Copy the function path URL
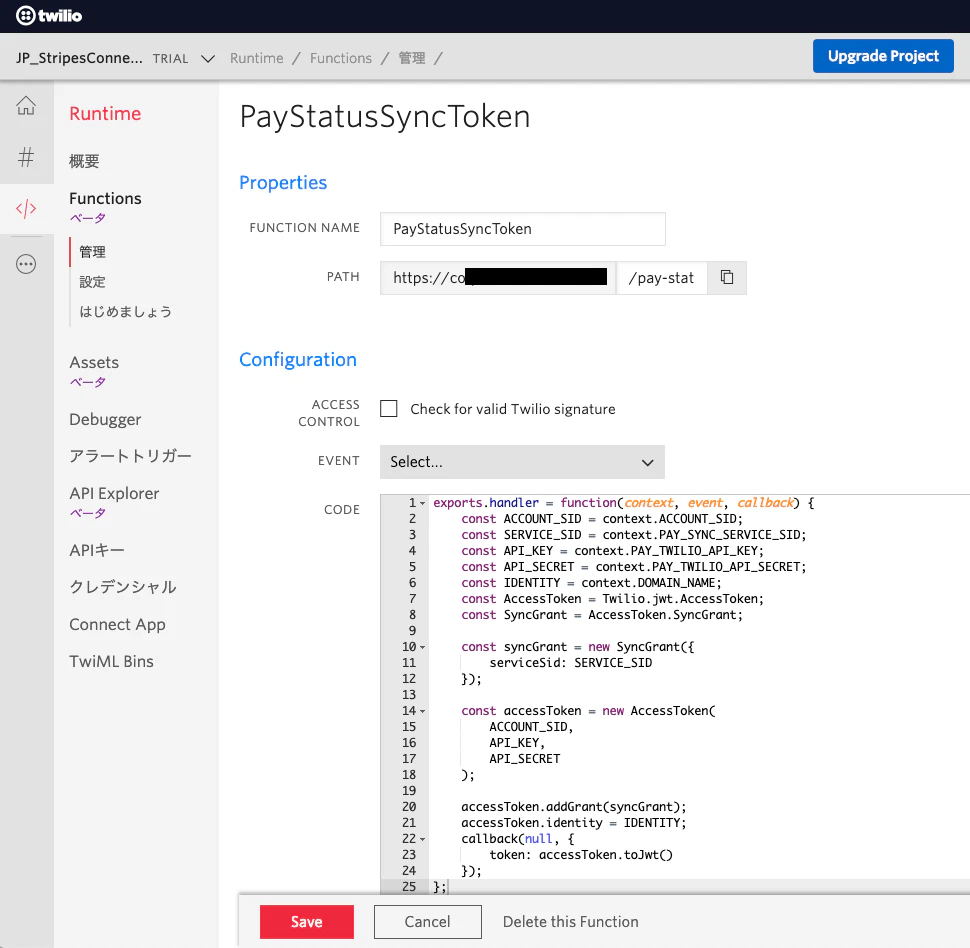Image resolution: width=970 pixels, height=948 pixels. [727, 277]
